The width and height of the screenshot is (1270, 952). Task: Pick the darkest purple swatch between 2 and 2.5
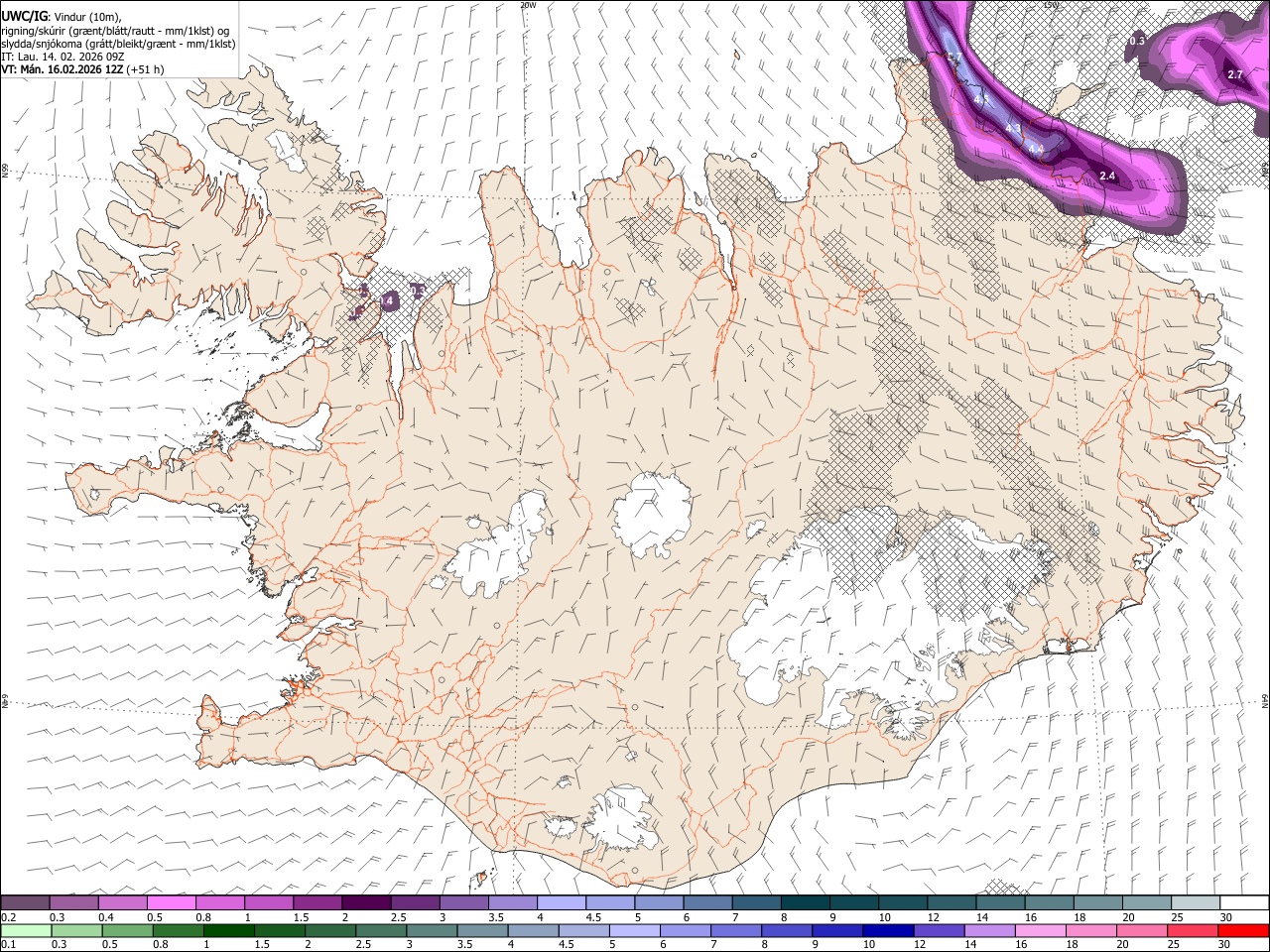coord(367,902)
